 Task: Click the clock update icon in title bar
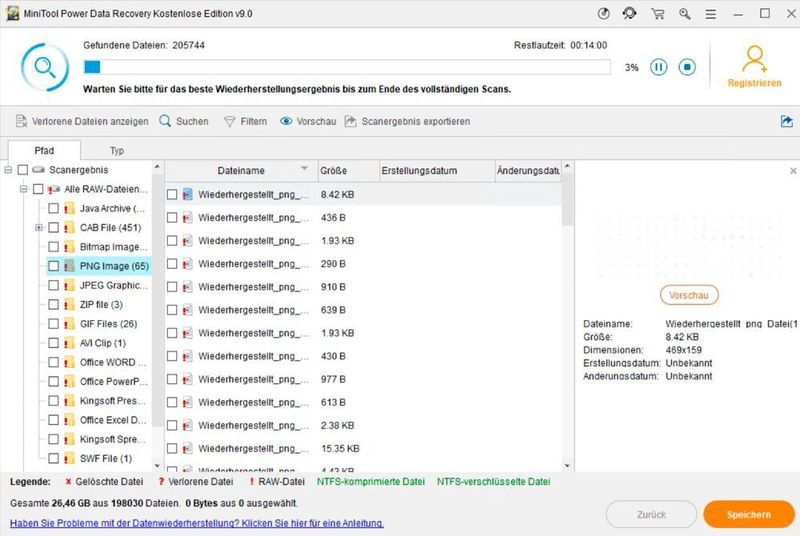coord(604,14)
